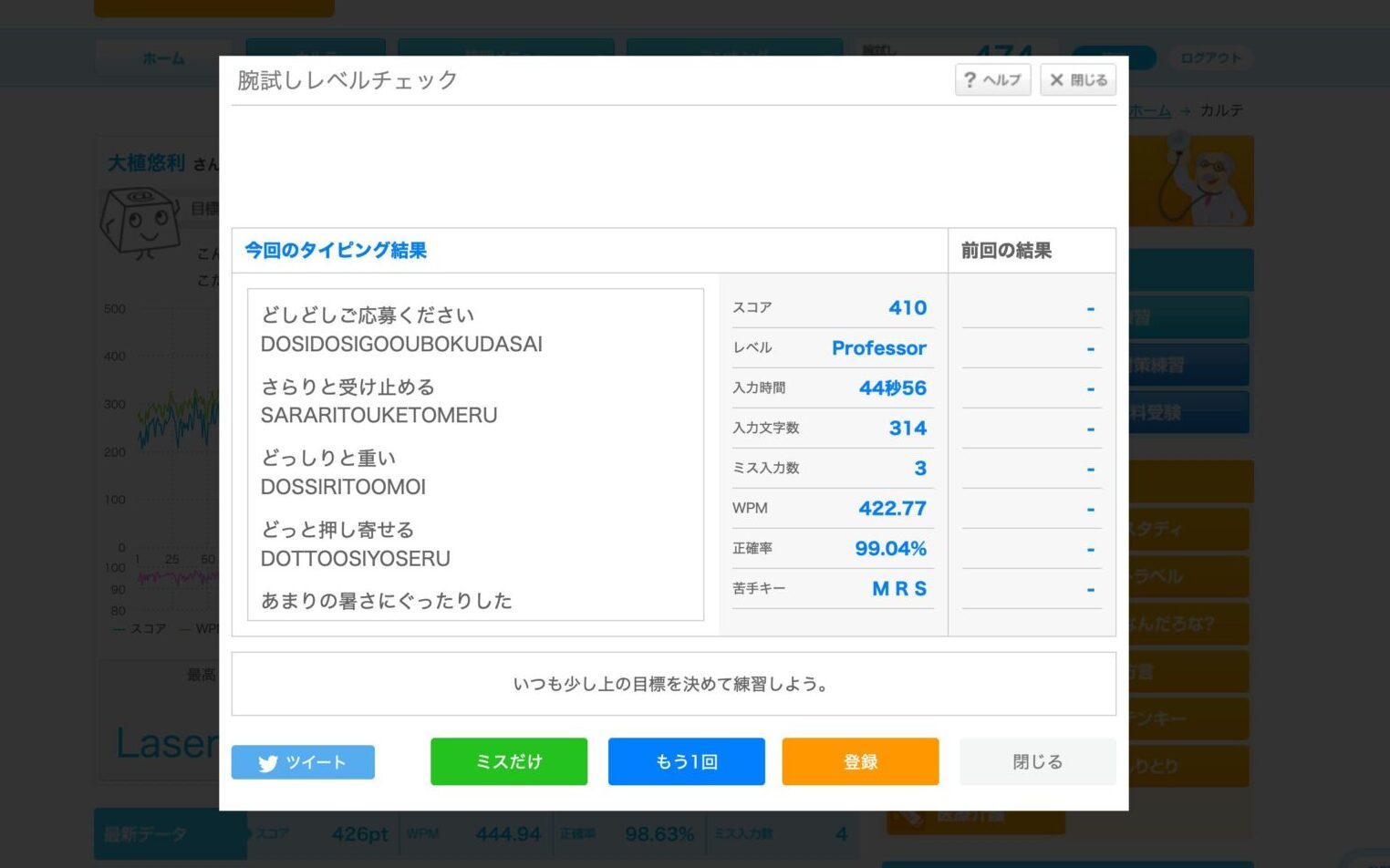The image size is (1390, 868).
Task: Retry with the blue もう1回 button
Action: 686,761
